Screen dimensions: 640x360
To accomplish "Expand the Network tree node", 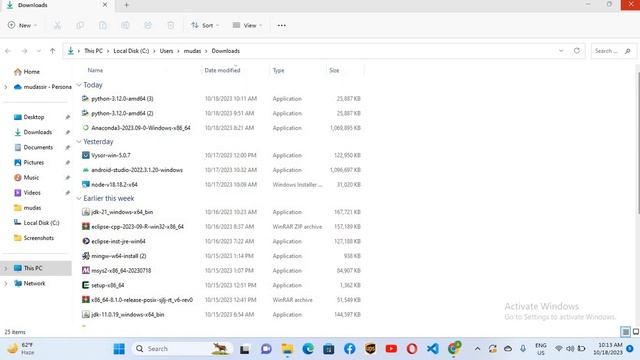I will (x=6, y=283).
